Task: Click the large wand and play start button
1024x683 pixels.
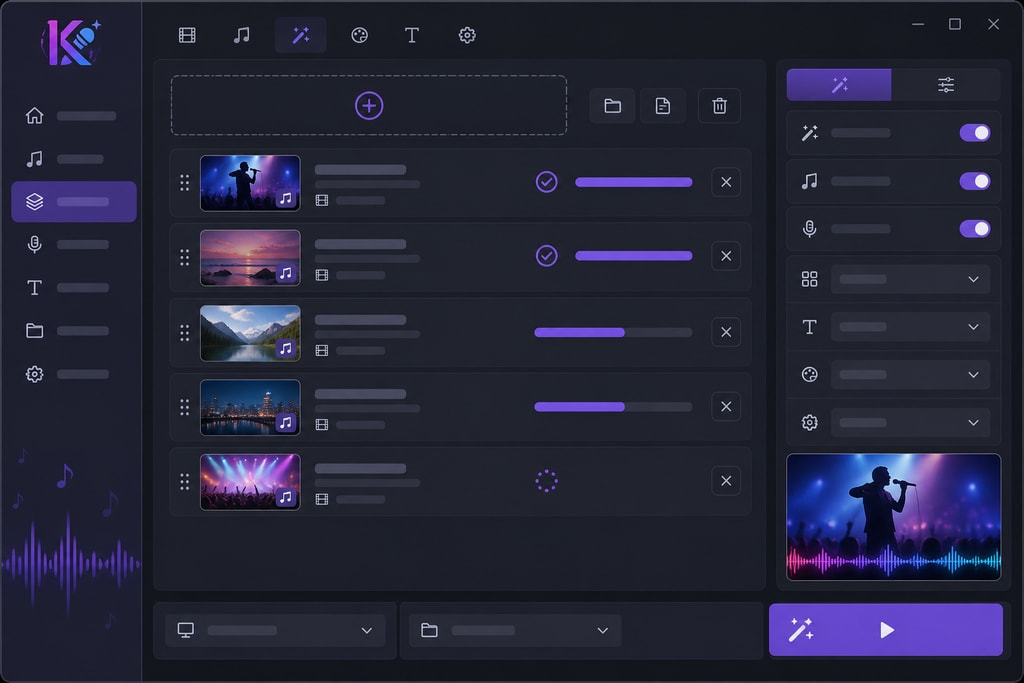Action: 886,629
